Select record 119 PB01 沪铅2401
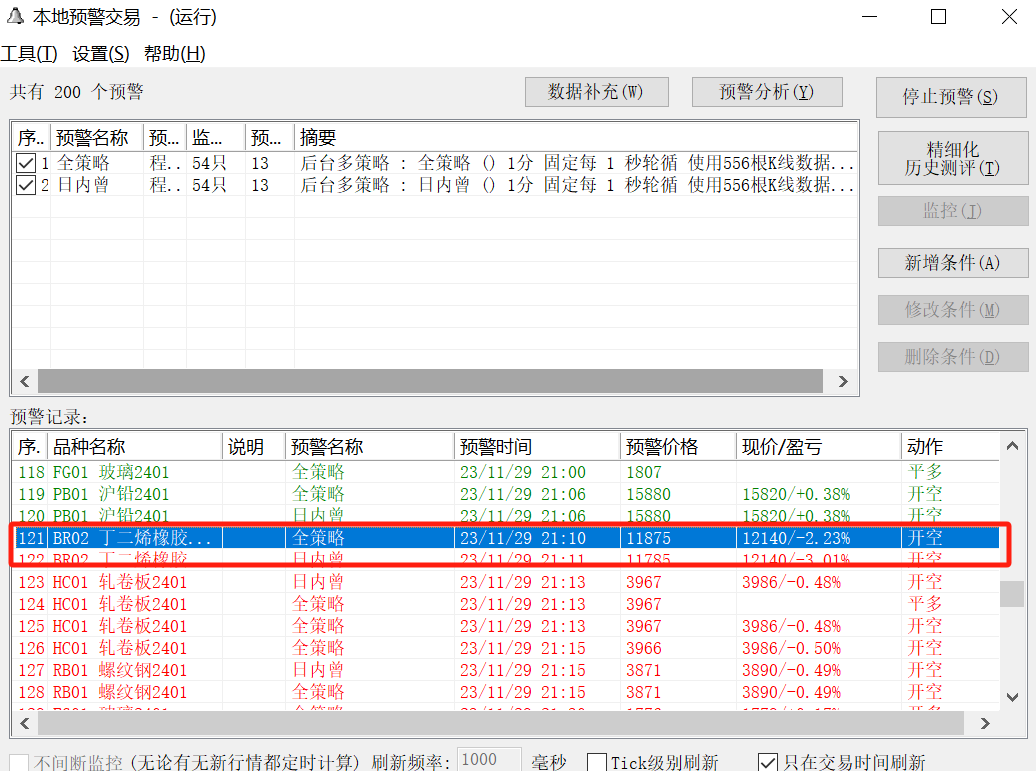 click(505, 494)
